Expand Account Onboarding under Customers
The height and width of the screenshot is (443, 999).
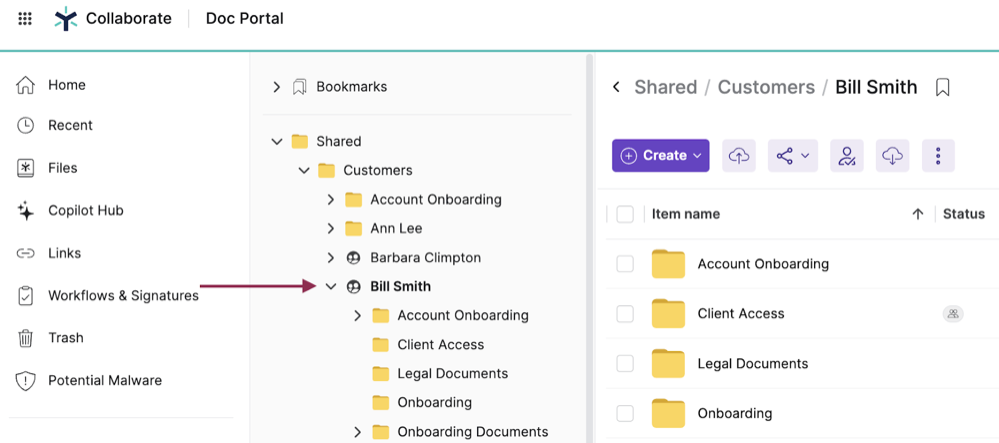[x=330, y=200]
